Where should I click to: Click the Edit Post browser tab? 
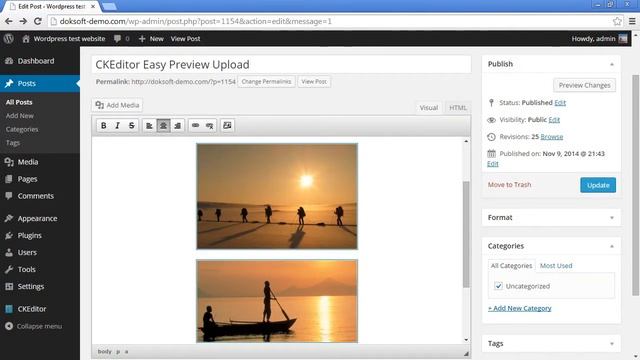coord(52,7)
